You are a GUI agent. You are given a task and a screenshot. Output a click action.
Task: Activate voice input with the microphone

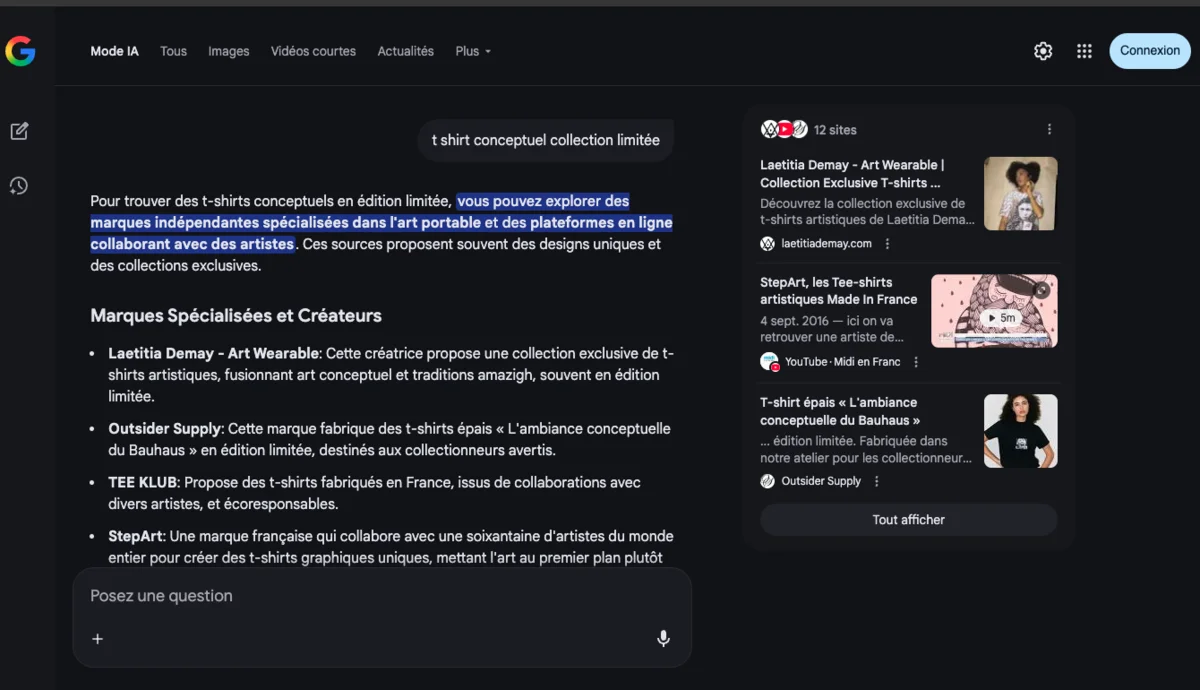coord(663,638)
